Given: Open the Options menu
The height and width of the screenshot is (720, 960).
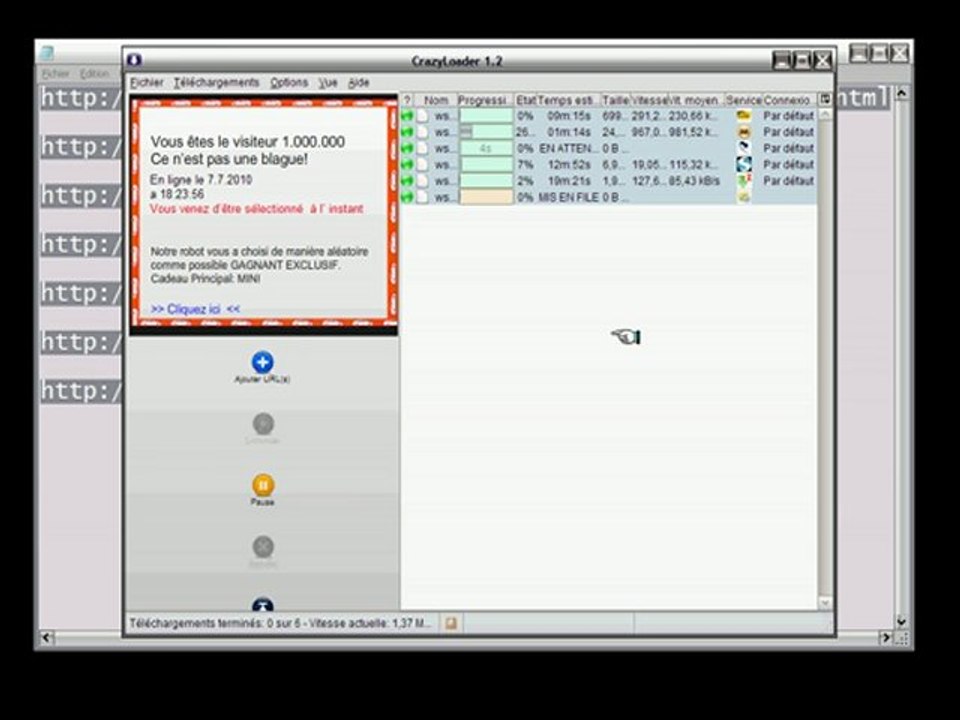Looking at the screenshot, I should [x=289, y=82].
